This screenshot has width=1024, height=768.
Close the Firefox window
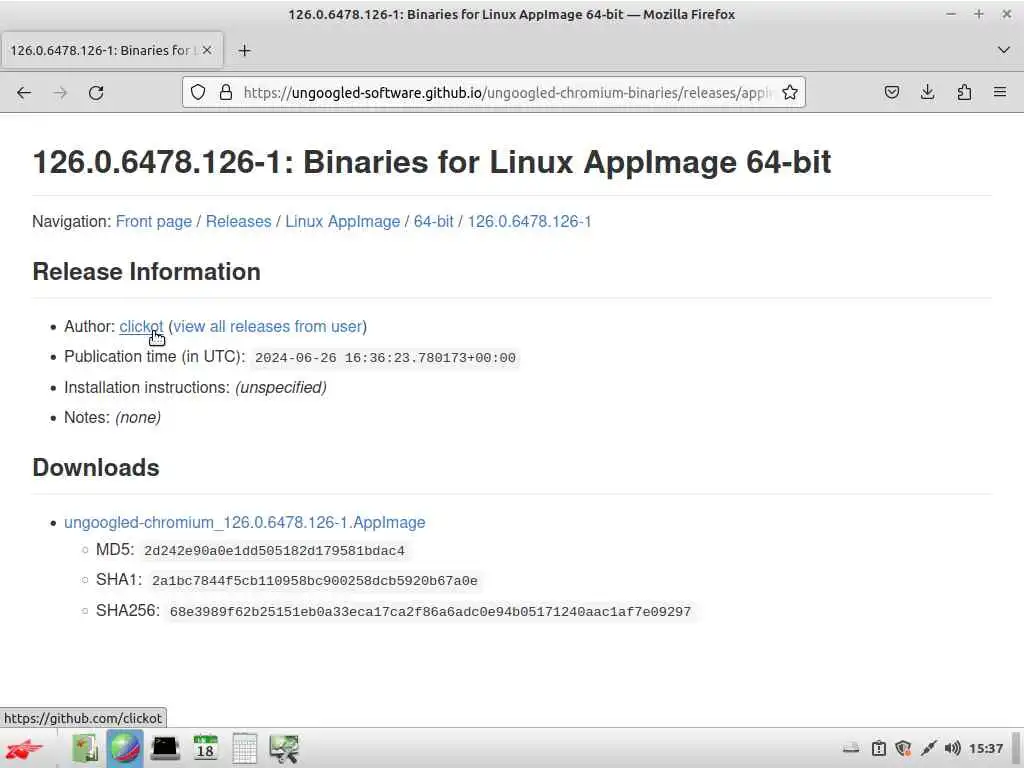tap(1006, 14)
